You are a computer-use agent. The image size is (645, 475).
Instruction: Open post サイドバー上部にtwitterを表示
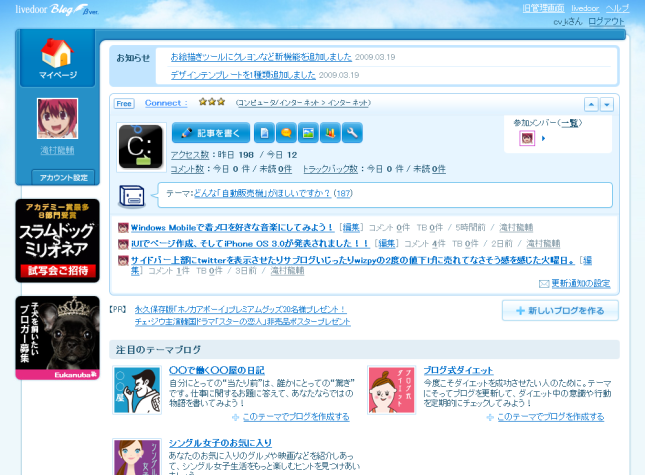tap(353, 260)
